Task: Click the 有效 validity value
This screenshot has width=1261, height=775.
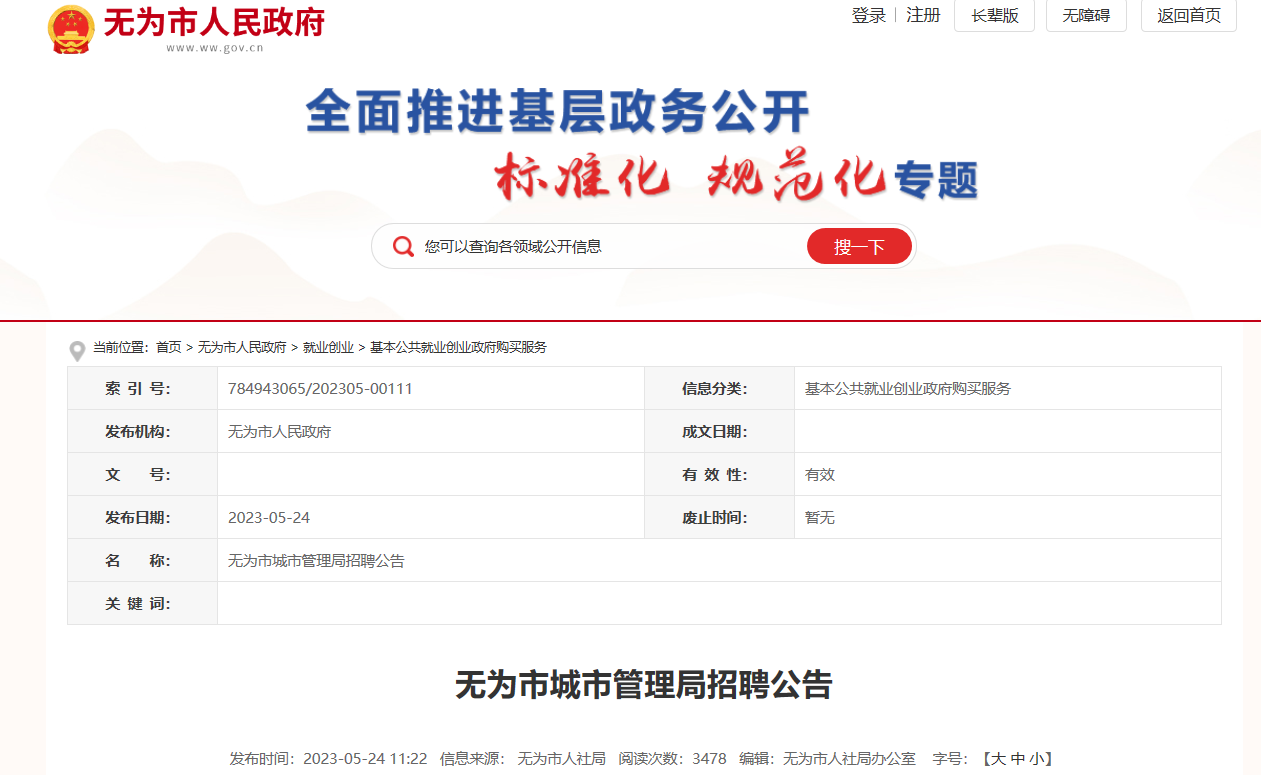Action: [x=820, y=475]
